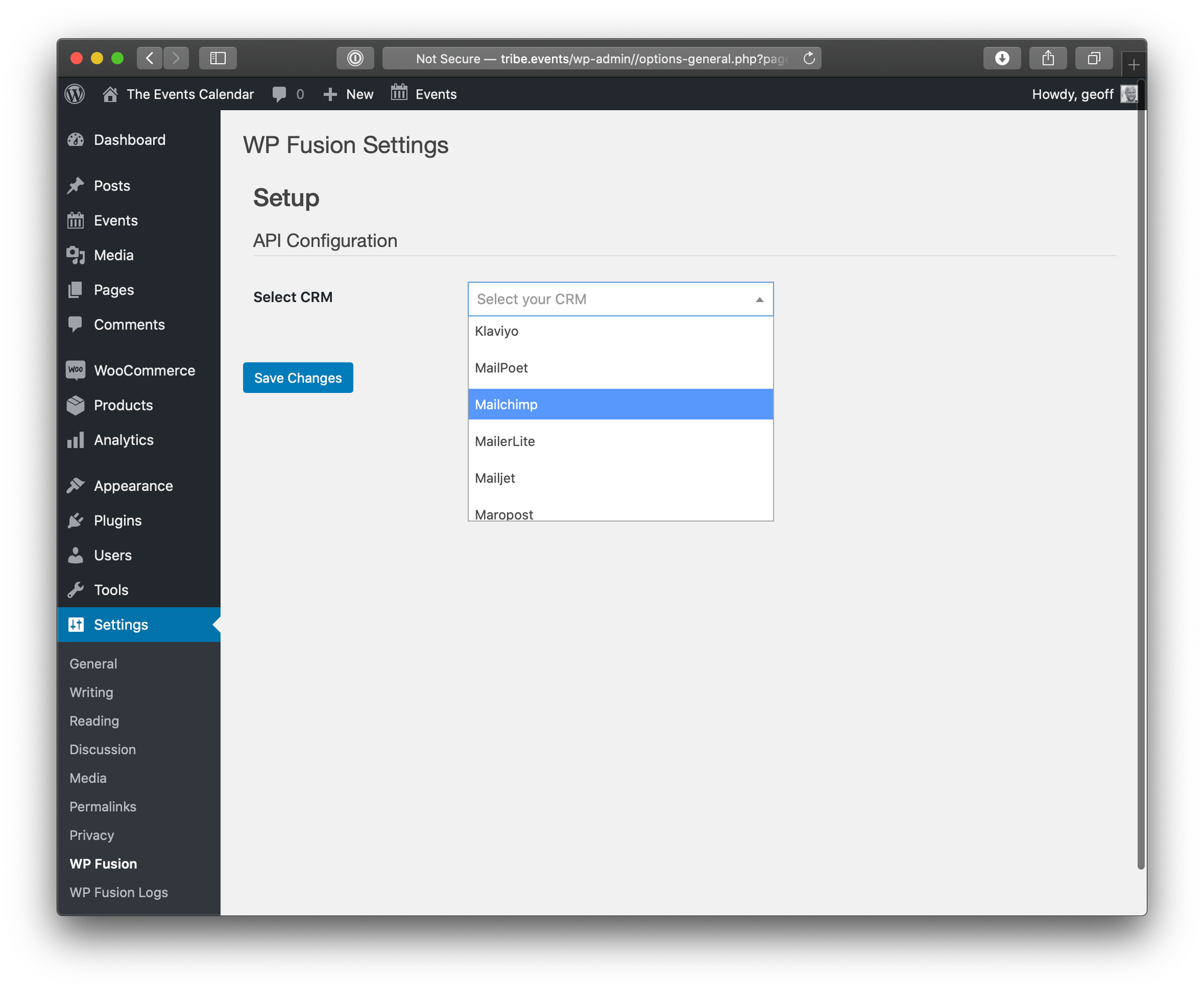Click the Safari address bar
Screen dimensions: 1204x991
pyautogui.click(x=602, y=58)
